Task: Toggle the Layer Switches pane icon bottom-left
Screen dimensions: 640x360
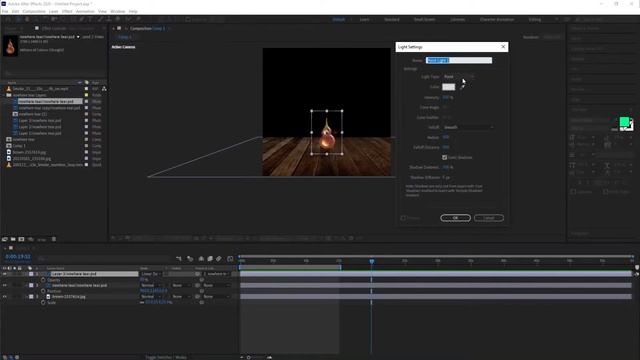Action: click(5, 357)
